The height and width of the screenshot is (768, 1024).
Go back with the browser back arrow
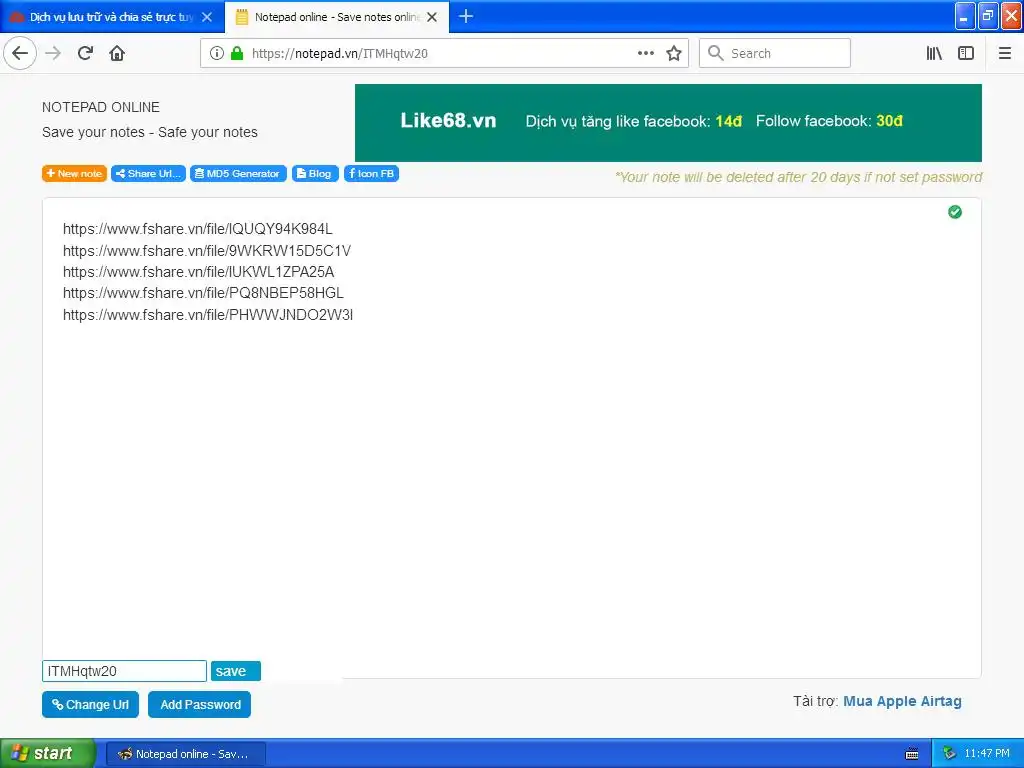[20, 53]
